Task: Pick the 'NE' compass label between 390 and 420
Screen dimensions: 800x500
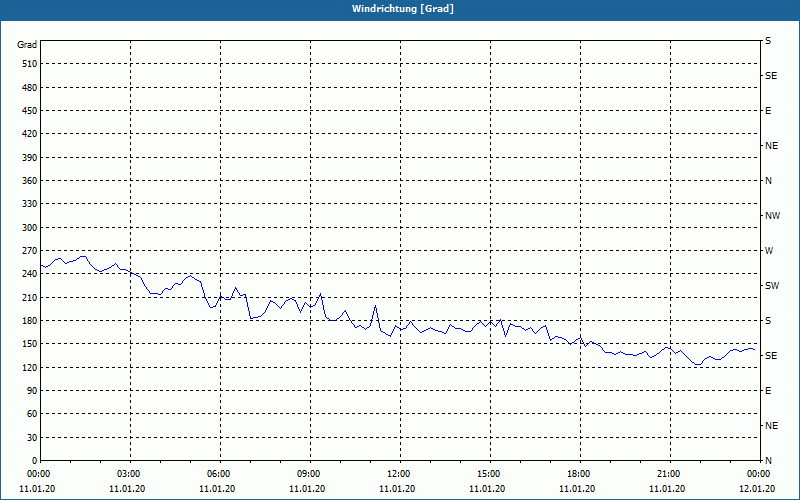Action: click(771, 146)
